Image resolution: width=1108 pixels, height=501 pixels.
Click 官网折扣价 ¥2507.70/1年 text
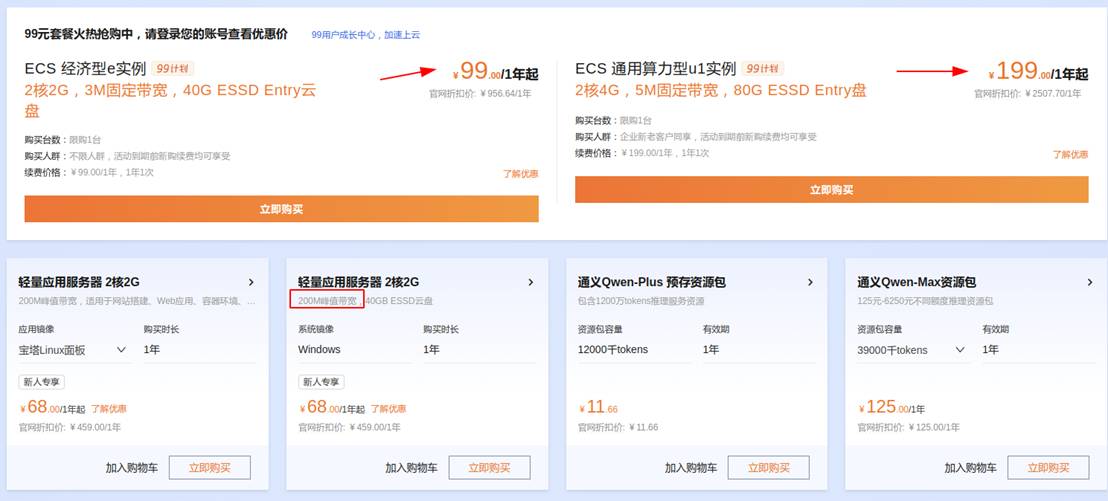[x=1027, y=93]
